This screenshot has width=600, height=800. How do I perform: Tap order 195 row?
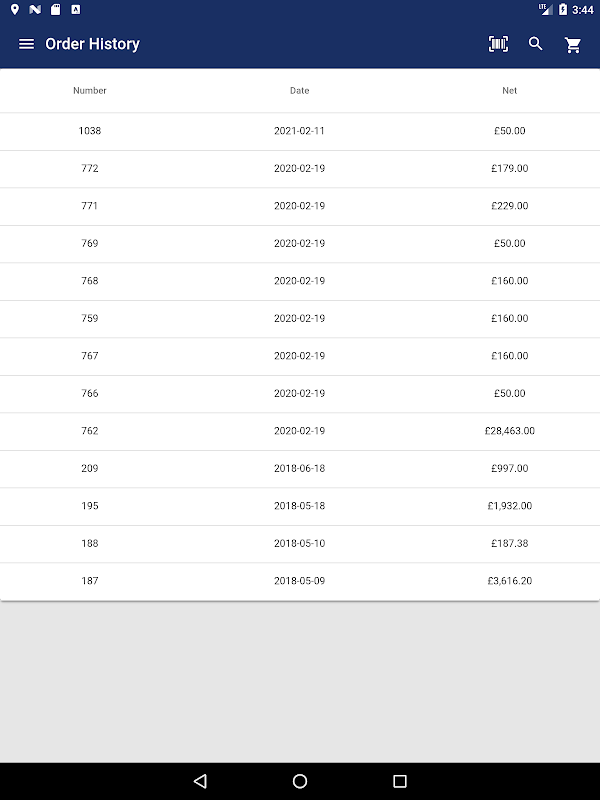90,506
